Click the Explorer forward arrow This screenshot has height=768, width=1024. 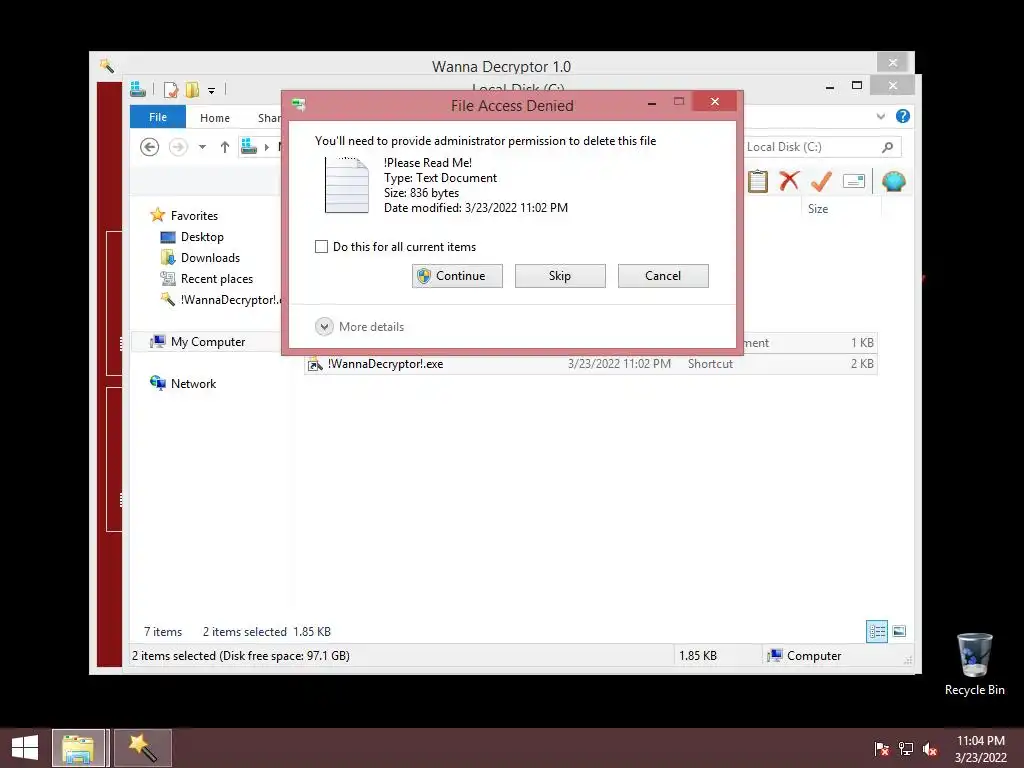(178, 147)
